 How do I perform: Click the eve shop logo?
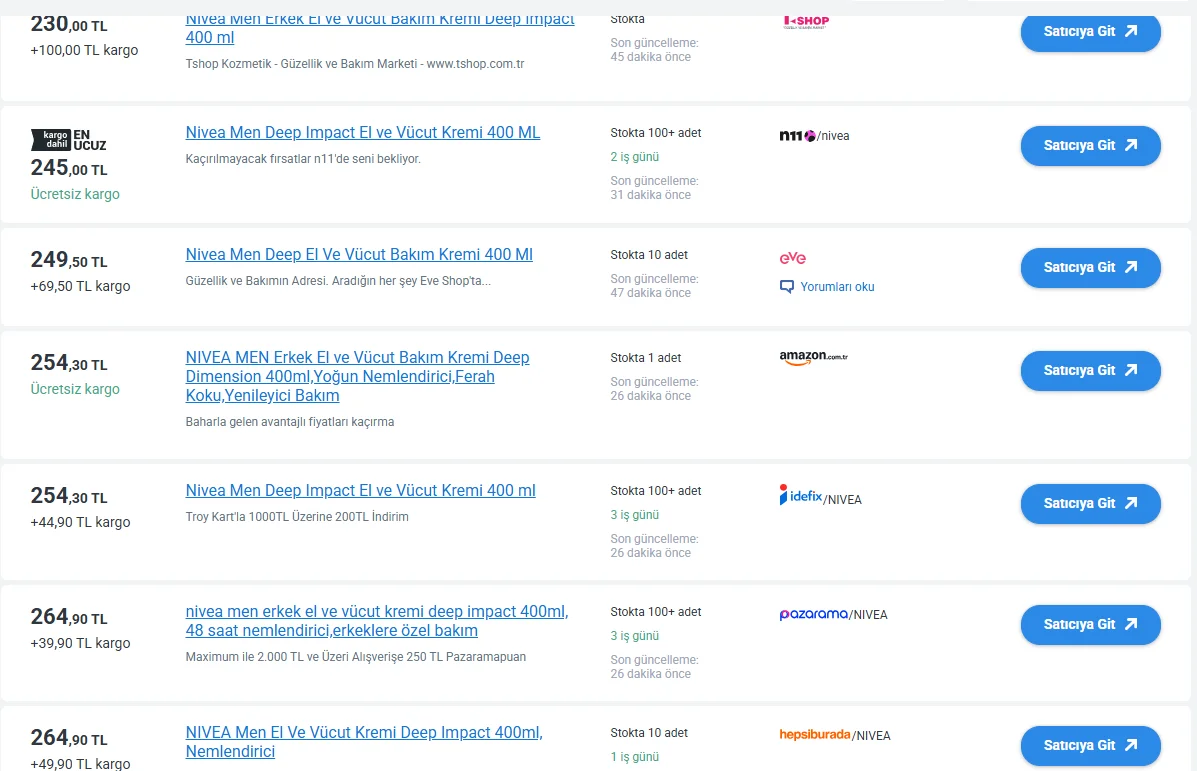(x=792, y=258)
